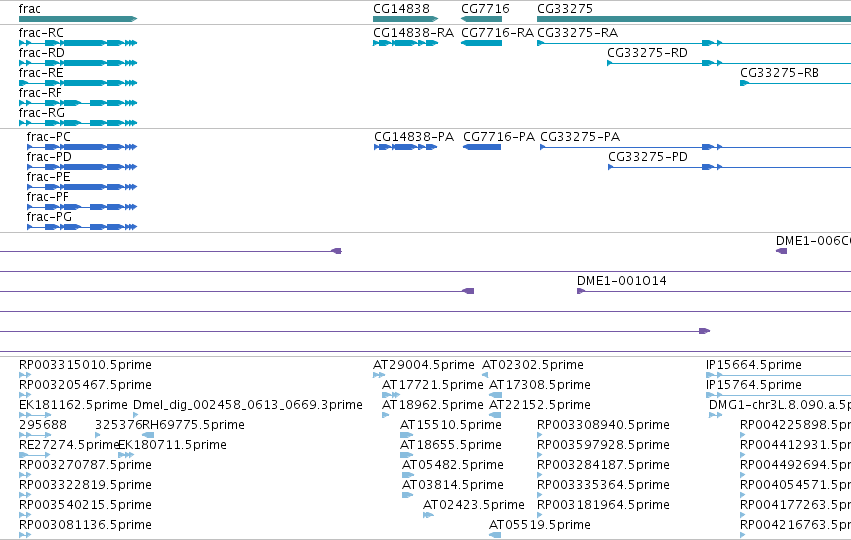Click the RE27274.5prime EST label
The height and width of the screenshot is (540, 851).
coord(69,445)
